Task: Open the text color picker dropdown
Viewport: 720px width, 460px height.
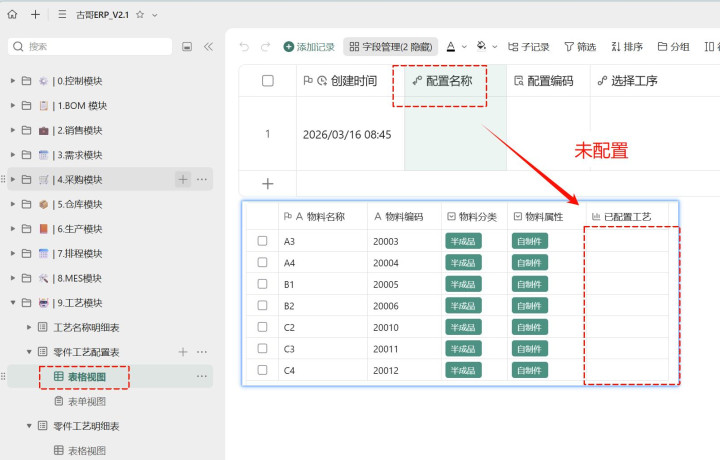Action: click(455, 46)
